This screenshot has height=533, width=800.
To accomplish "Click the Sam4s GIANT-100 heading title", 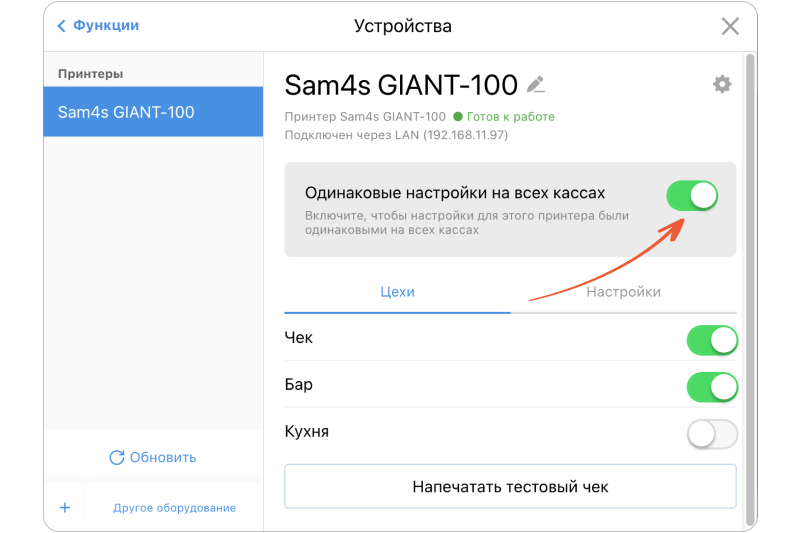I will 401,85.
